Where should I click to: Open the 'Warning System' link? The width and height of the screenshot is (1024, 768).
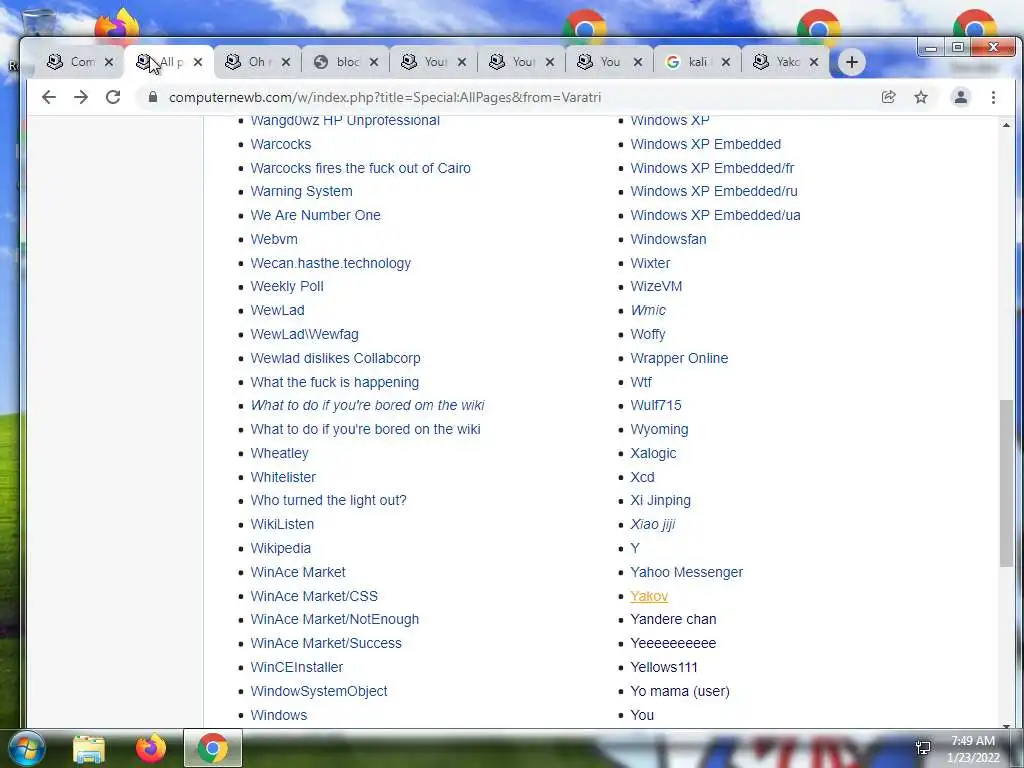click(301, 191)
